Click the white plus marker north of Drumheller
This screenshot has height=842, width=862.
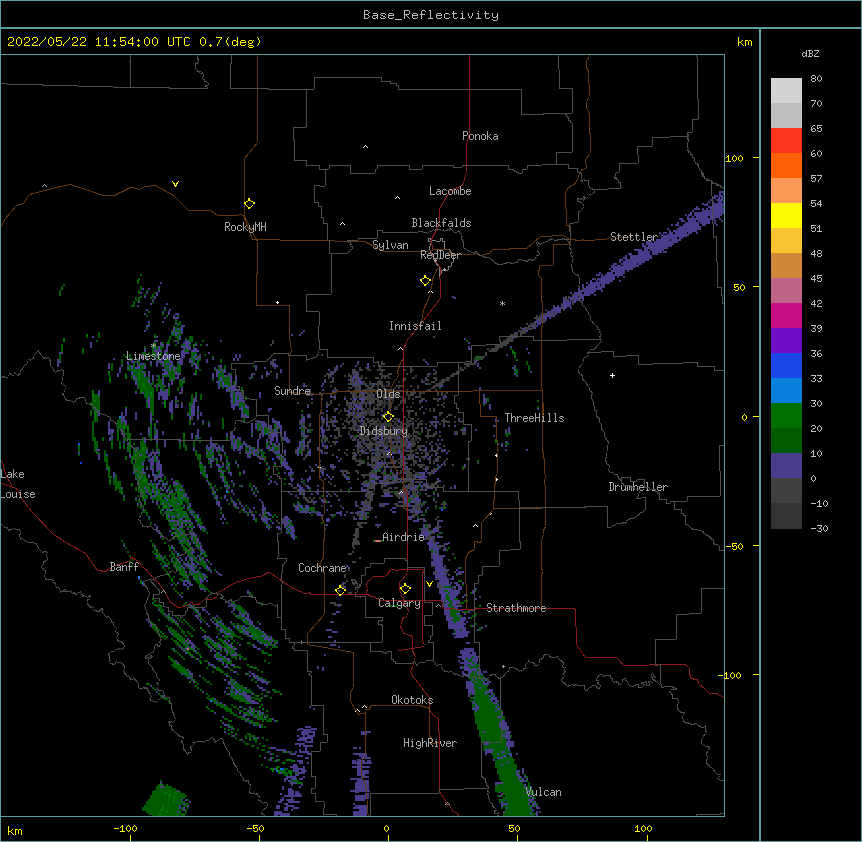[612, 375]
